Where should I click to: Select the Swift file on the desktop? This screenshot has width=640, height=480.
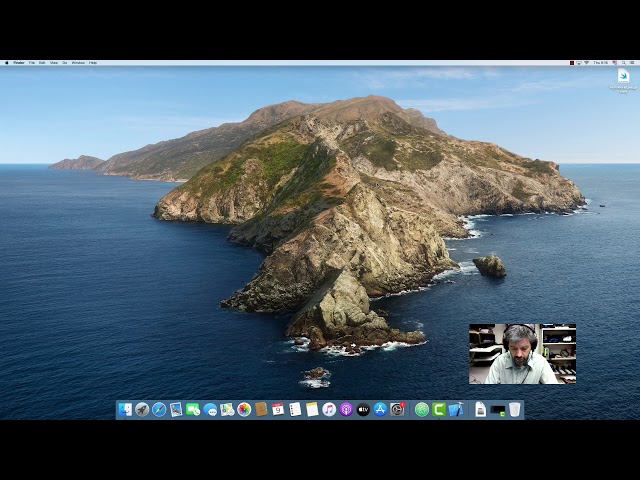click(x=623, y=80)
